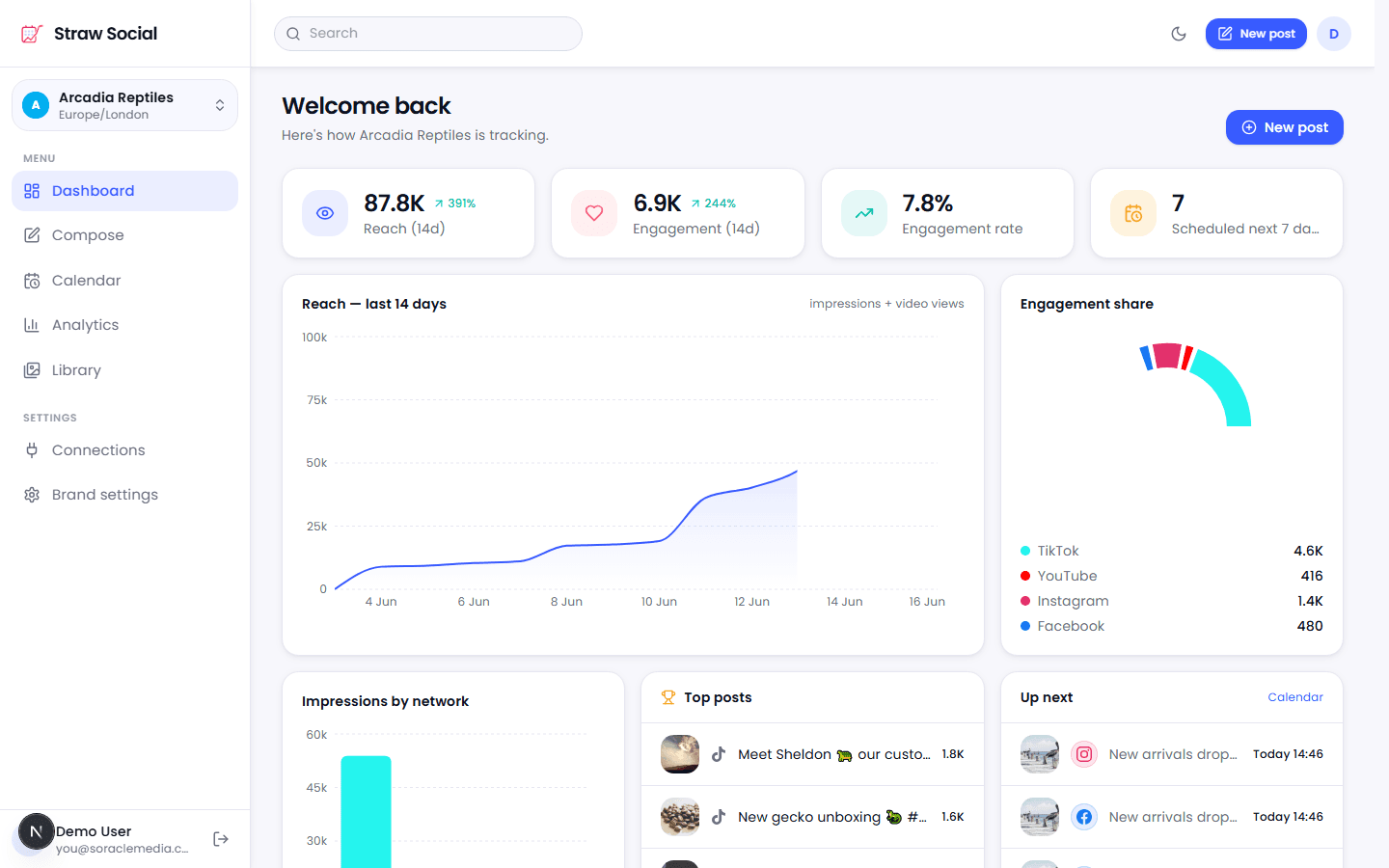Click TikTok icon on Meet Sheldon post
This screenshot has width=1389, height=868.
(719, 754)
